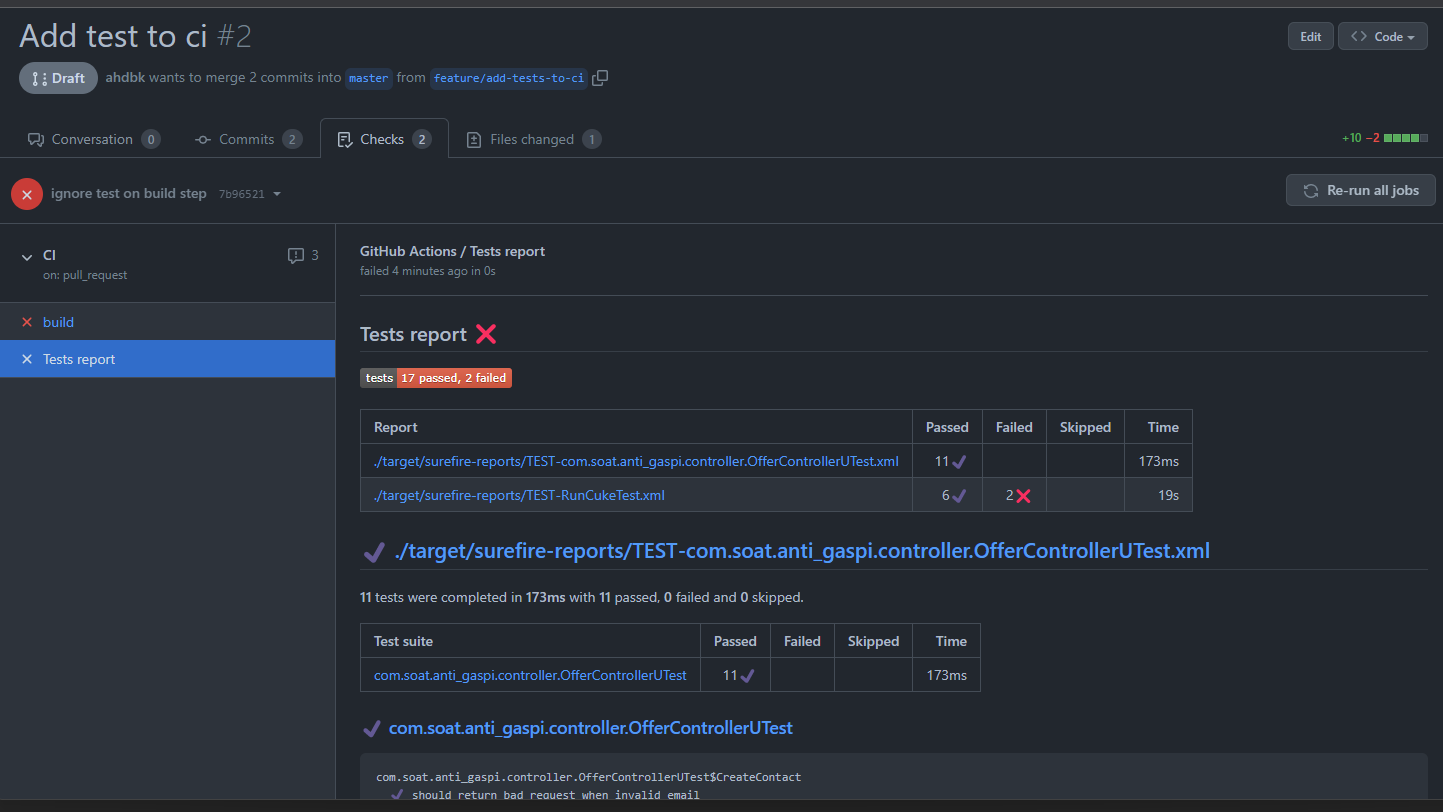Image resolution: width=1443 pixels, height=812 pixels.
Task: Click the red failed status icon beside commit title
Action: tap(27, 194)
